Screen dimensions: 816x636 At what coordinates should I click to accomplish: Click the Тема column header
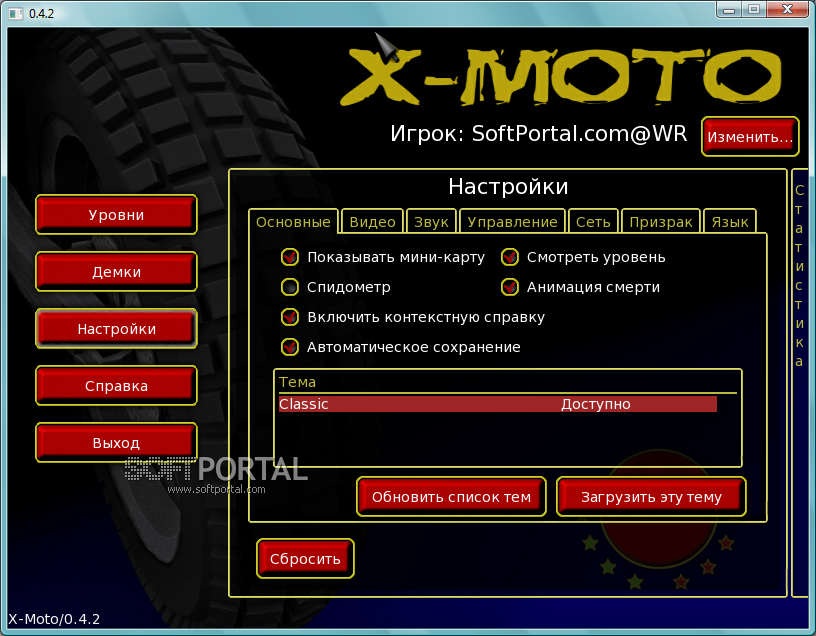tap(297, 382)
